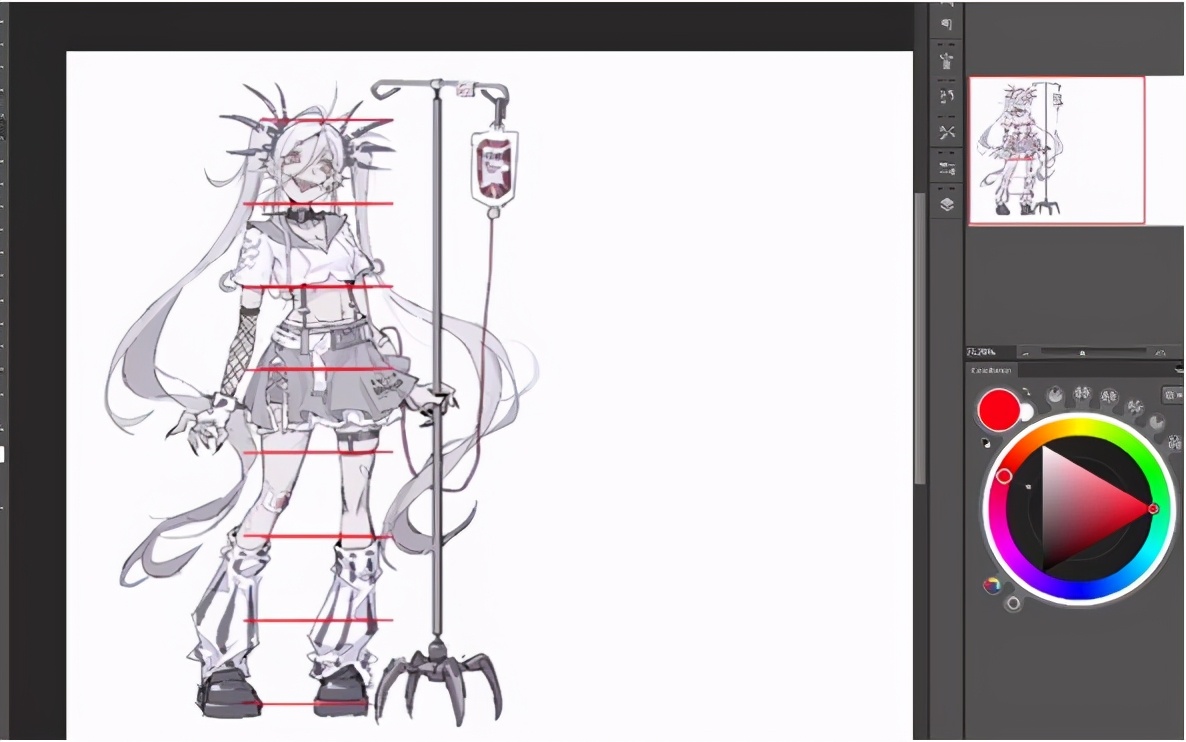Click the crossed tools icon in the dock
The height and width of the screenshot is (742, 1186).
coord(947,132)
